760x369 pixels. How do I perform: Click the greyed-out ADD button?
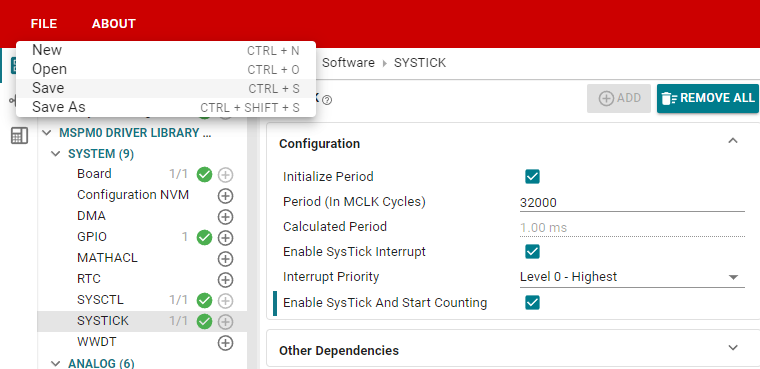coord(619,98)
